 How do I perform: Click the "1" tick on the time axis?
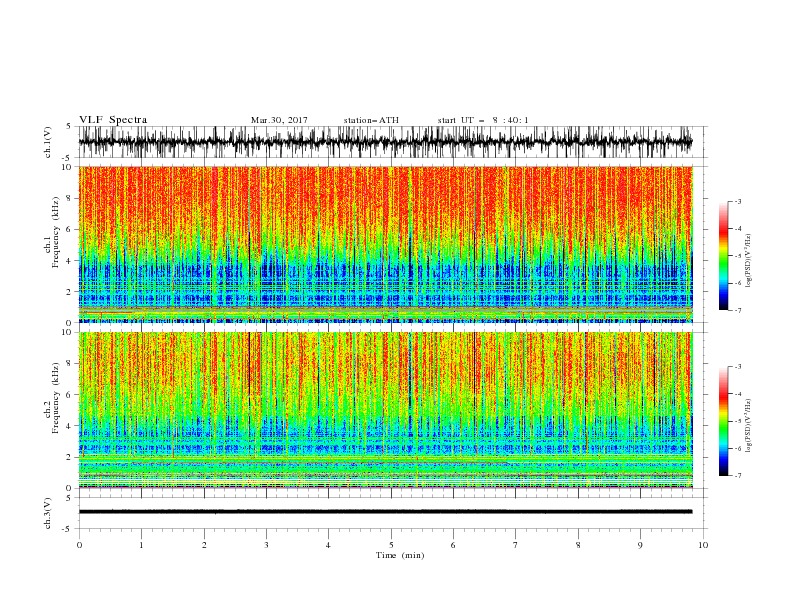[141, 545]
